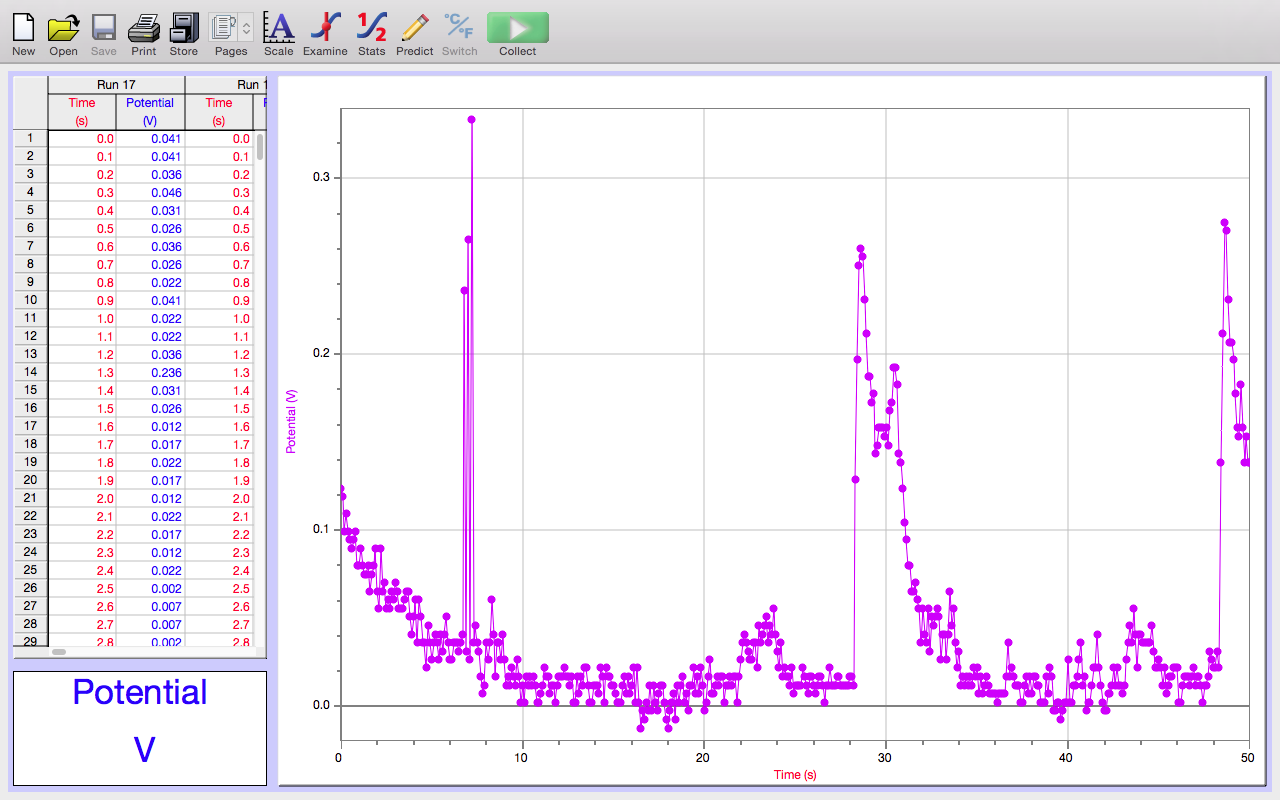Open the Pages dropdown stepper
The height and width of the screenshot is (800, 1280).
point(246,28)
